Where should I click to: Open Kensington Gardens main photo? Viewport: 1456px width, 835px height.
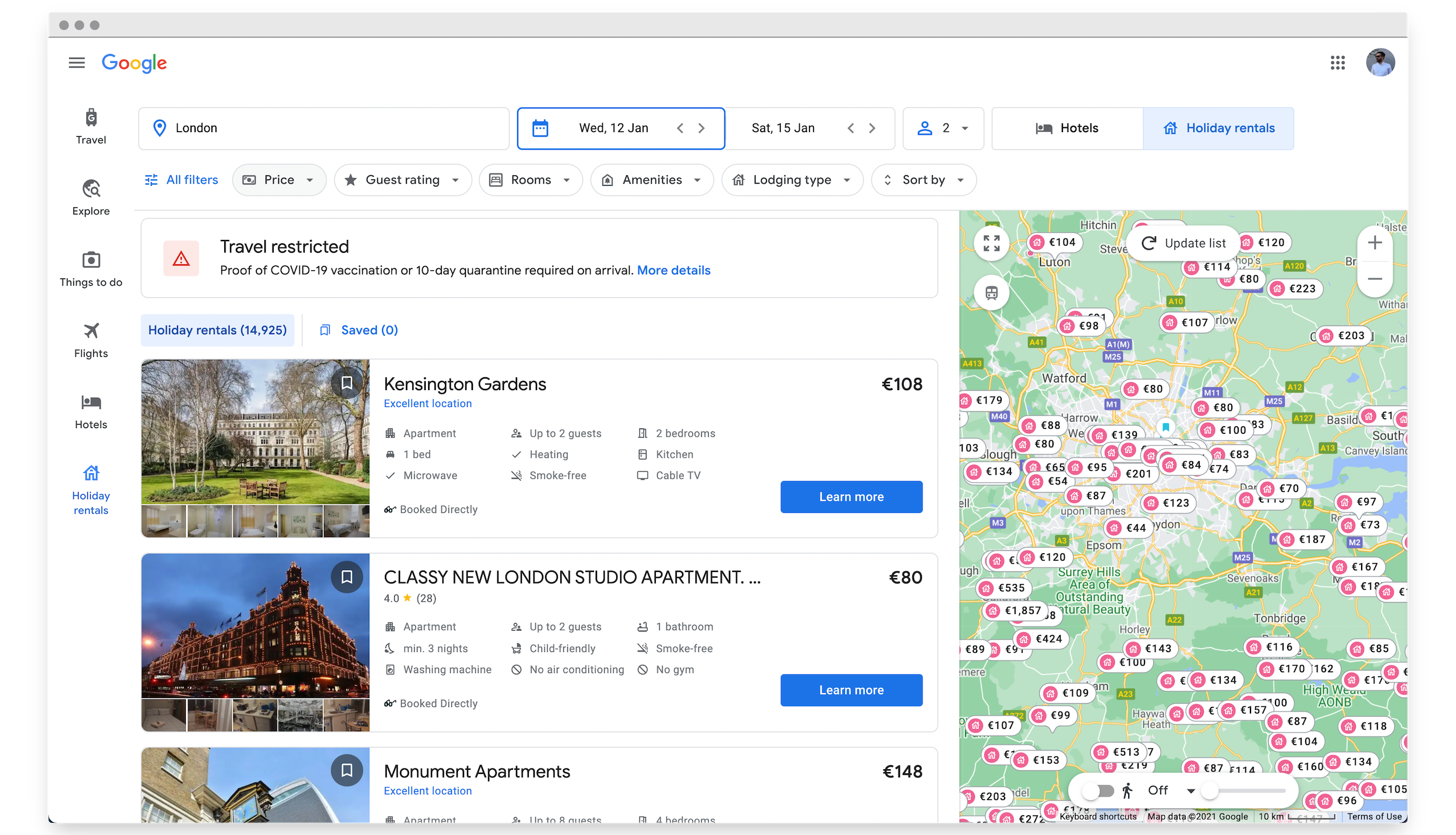point(255,431)
